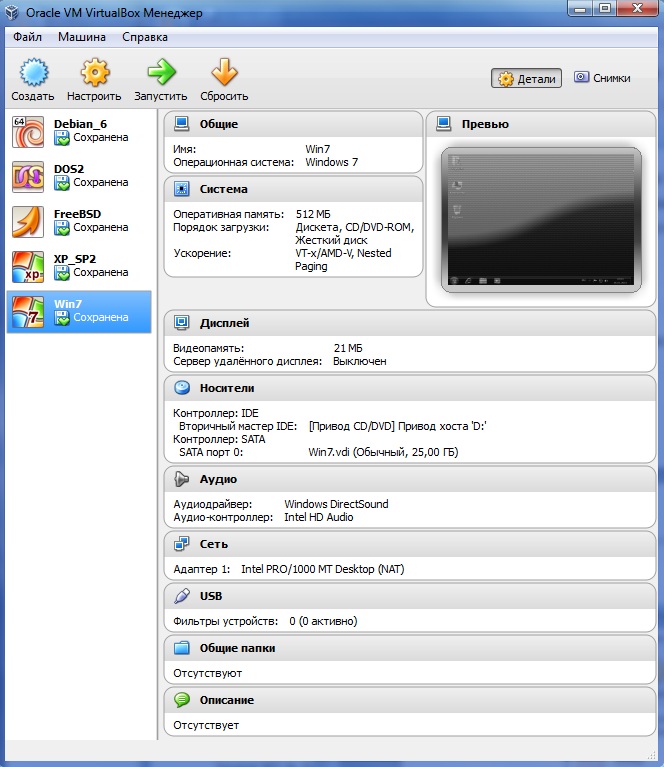
Task: Select the DOS2 machine icon
Action: pos(28,177)
